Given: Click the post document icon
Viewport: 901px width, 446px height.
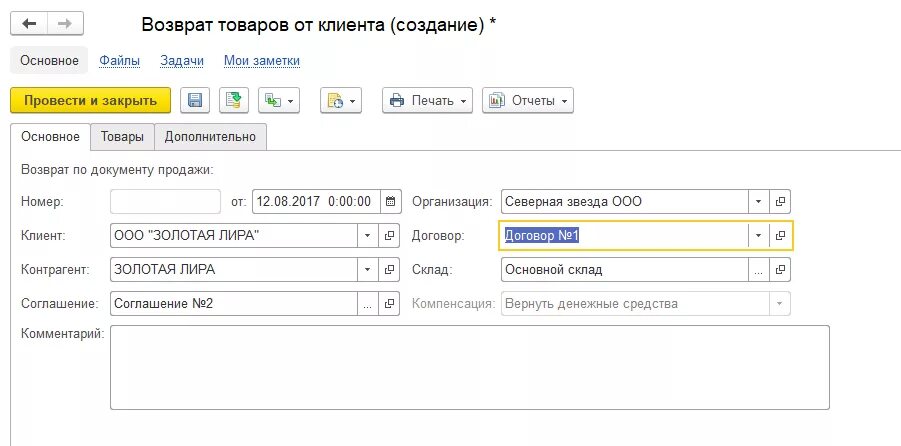Looking at the screenshot, I should click(x=234, y=101).
